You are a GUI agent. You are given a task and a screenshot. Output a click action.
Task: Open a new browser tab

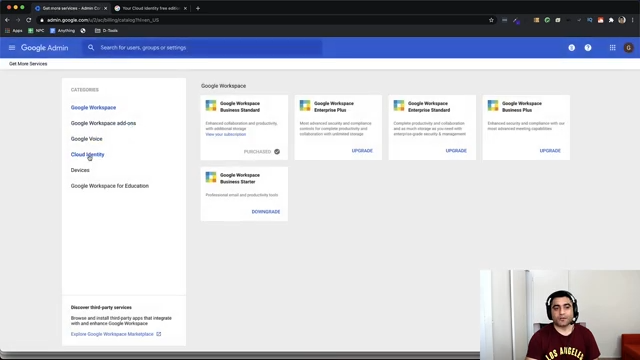[x=198, y=8]
